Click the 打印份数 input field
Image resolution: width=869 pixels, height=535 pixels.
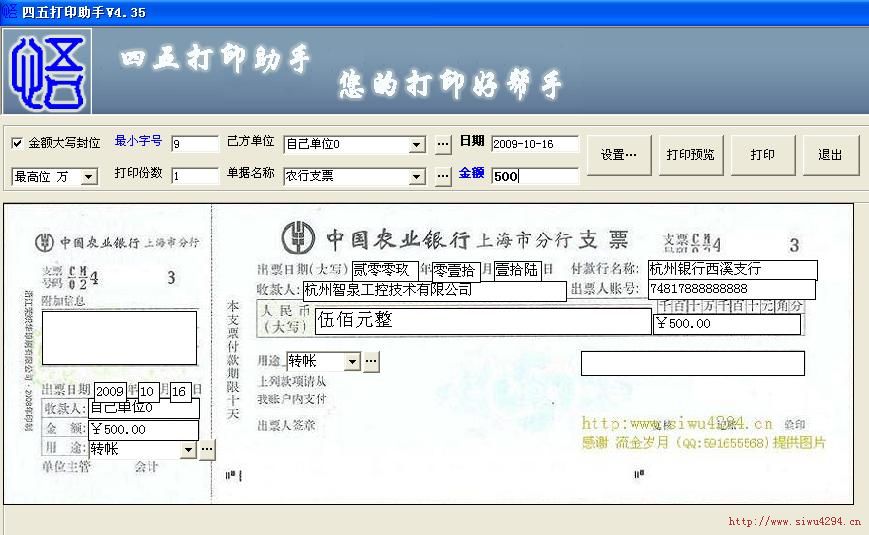coord(194,176)
